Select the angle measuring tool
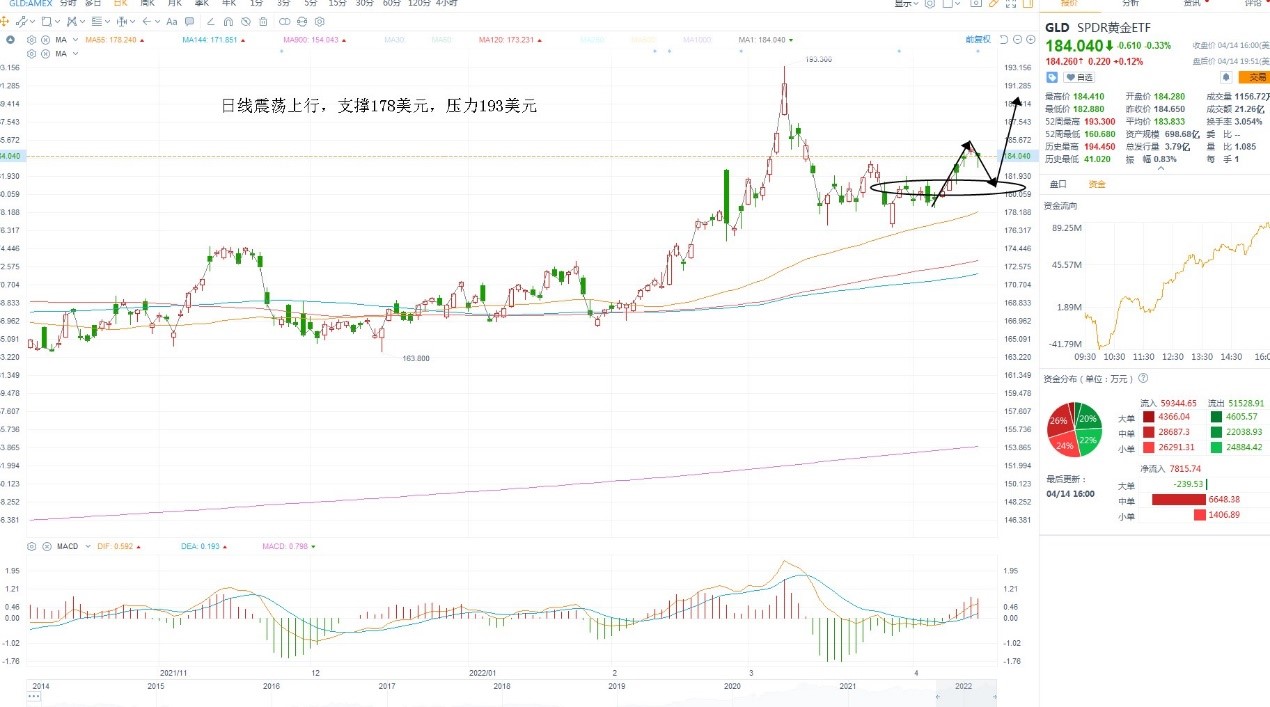The width and height of the screenshot is (1270, 707). [210, 21]
